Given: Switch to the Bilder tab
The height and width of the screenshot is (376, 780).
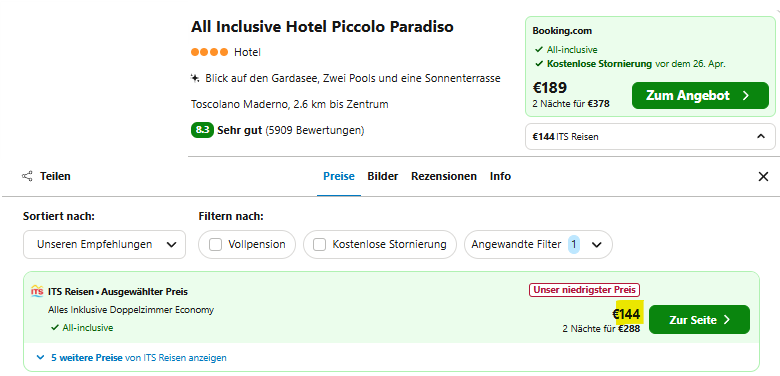Looking at the screenshot, I should [383, 176].
